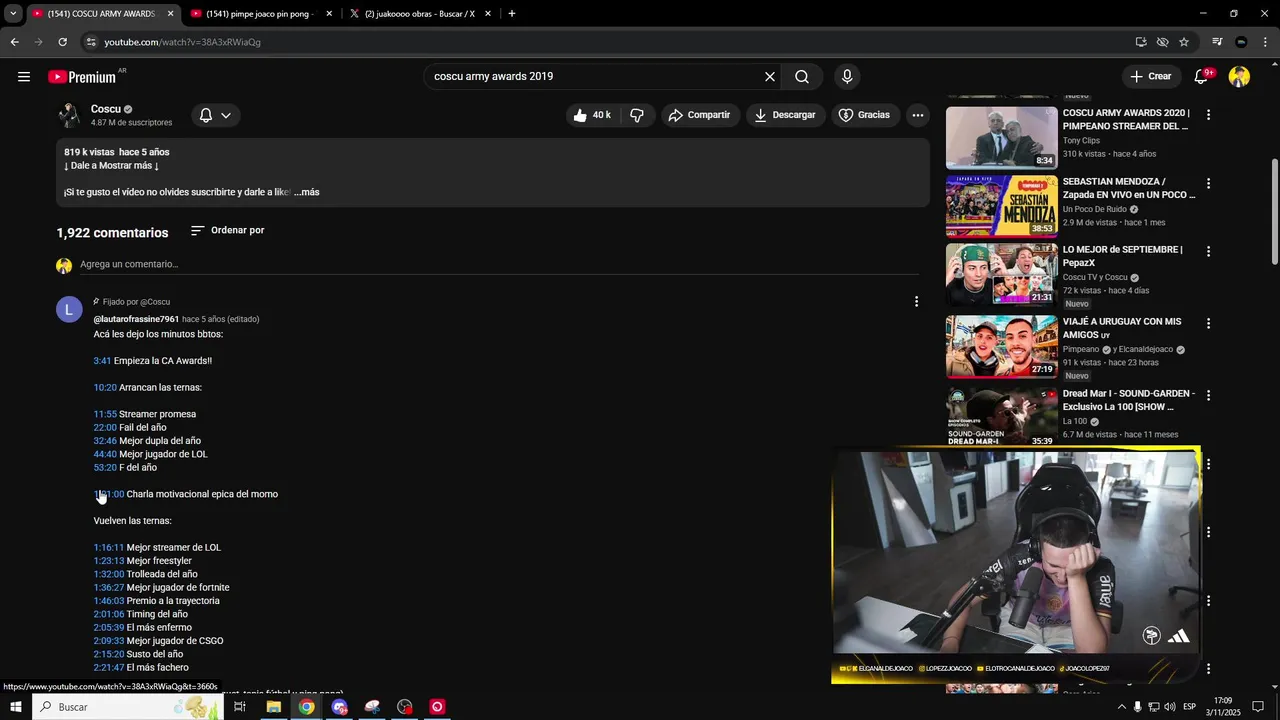Start voice search with microphone
This screenshot has width=1280, height=720.
pos(847,77)
